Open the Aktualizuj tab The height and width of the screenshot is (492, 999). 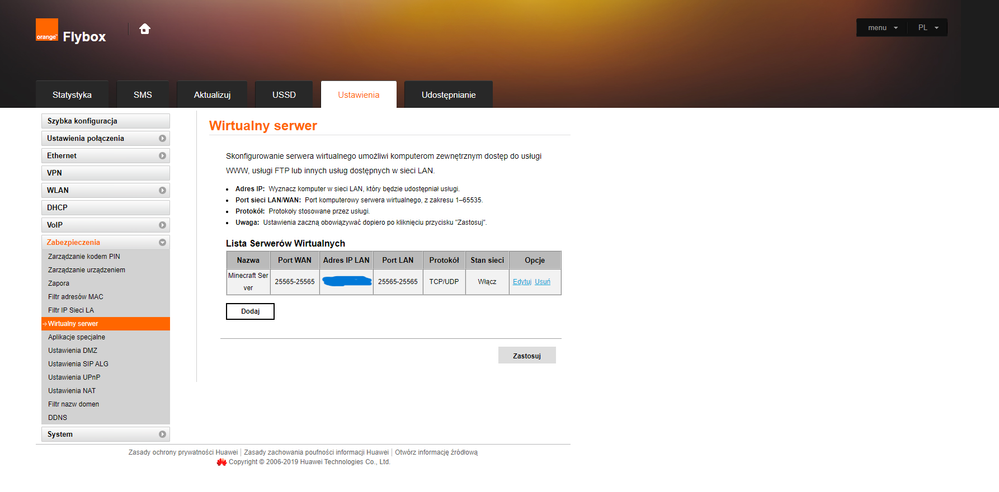point(212,95)
